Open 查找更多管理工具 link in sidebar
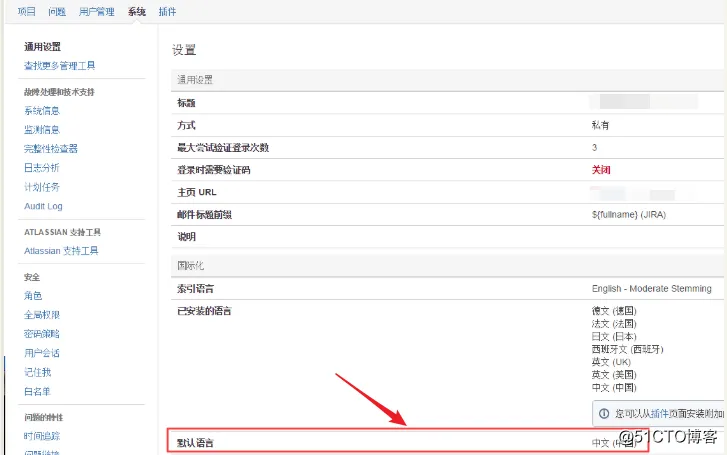The height and width of the screenshot is (455, 727). 59,66
